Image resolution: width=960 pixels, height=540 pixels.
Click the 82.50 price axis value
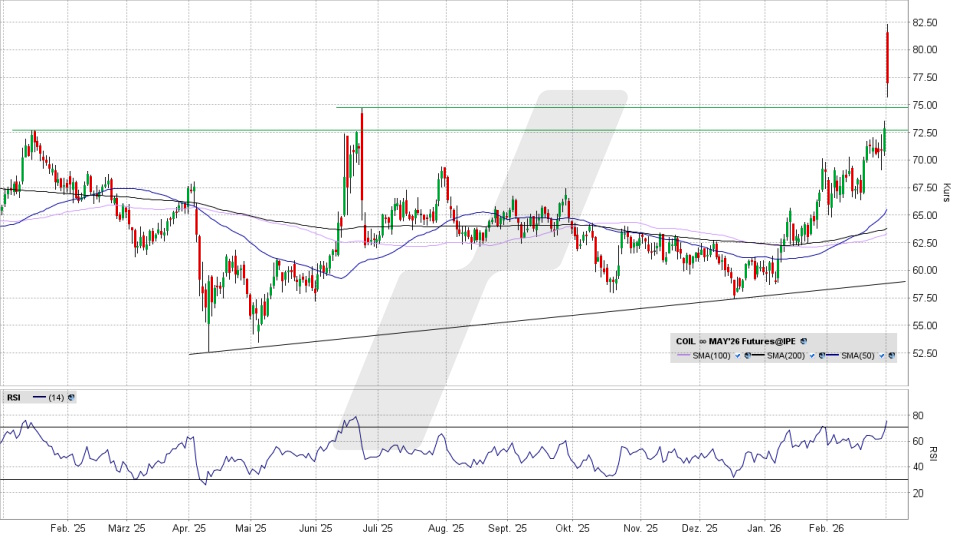pos(924,23)
